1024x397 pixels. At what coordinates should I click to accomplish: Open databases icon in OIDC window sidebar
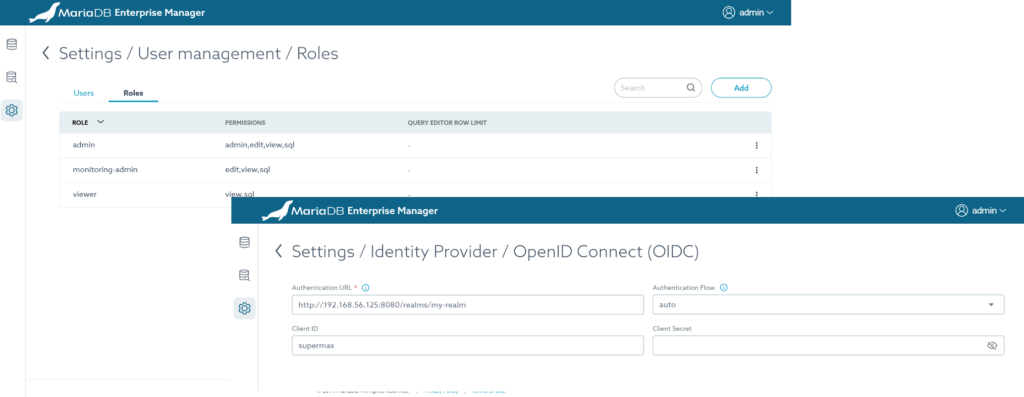pos(244,243)
